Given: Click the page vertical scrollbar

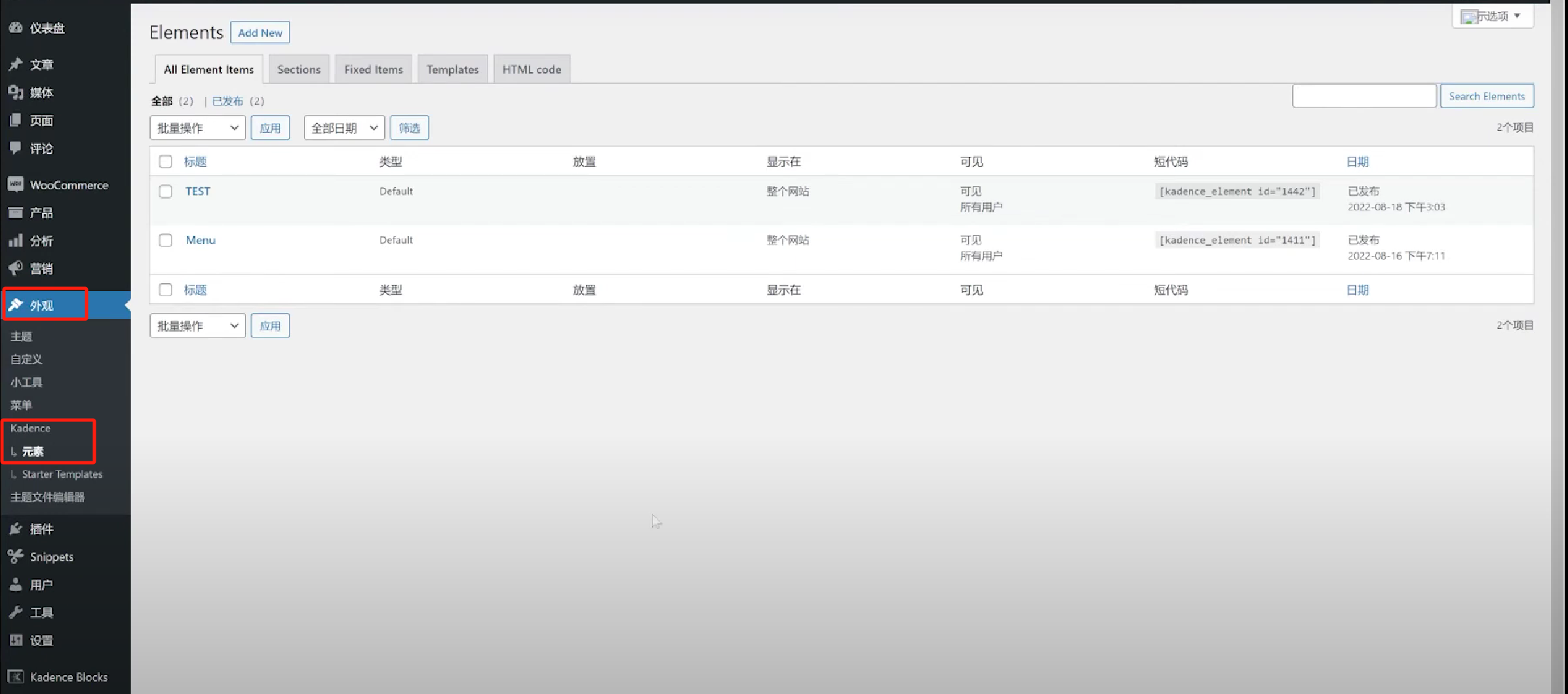Looking at the screenshot, I should pyautogui.click(x=1558, y=347).
